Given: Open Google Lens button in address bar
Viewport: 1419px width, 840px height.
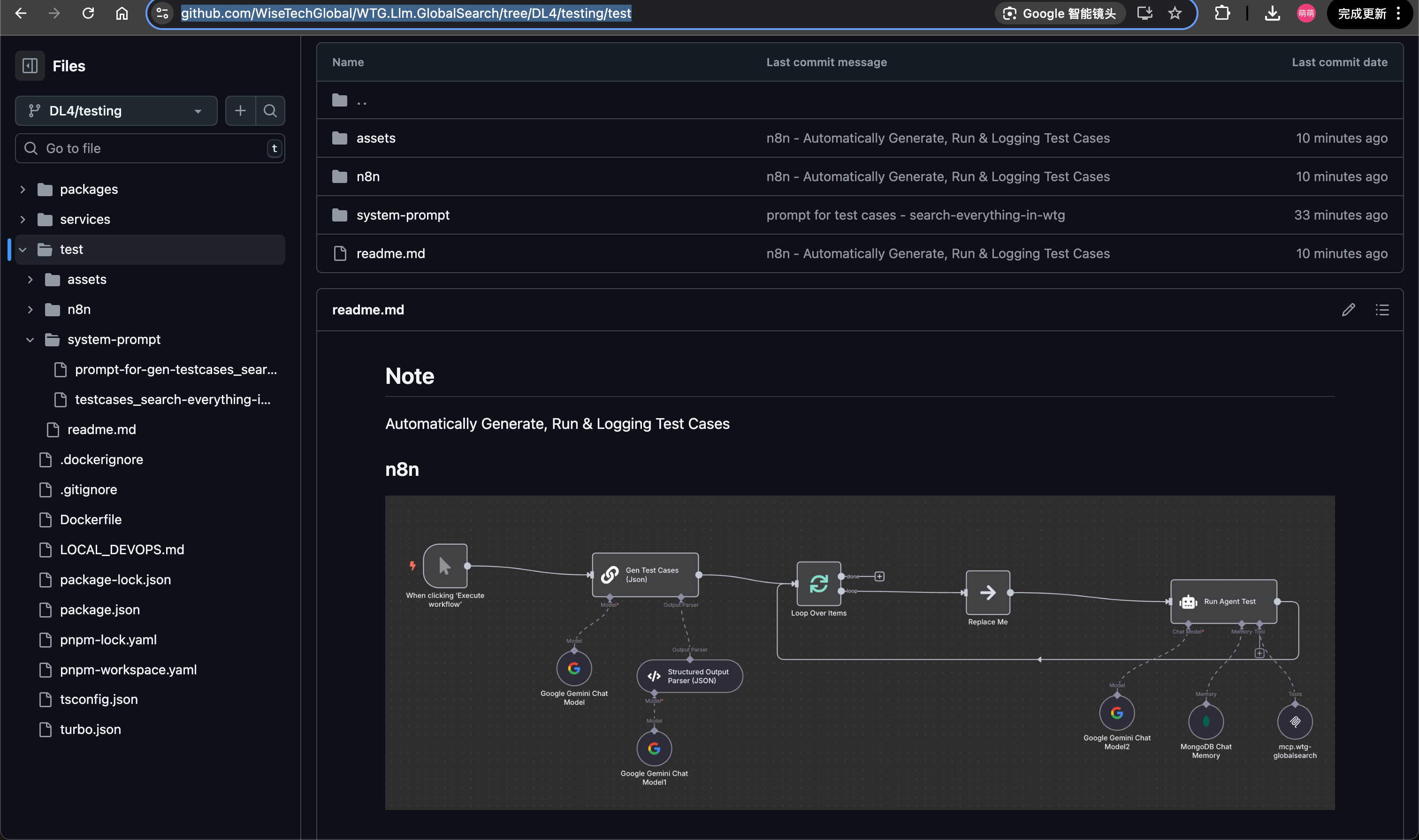Looking at the screenshot, I should (1060, 14).
